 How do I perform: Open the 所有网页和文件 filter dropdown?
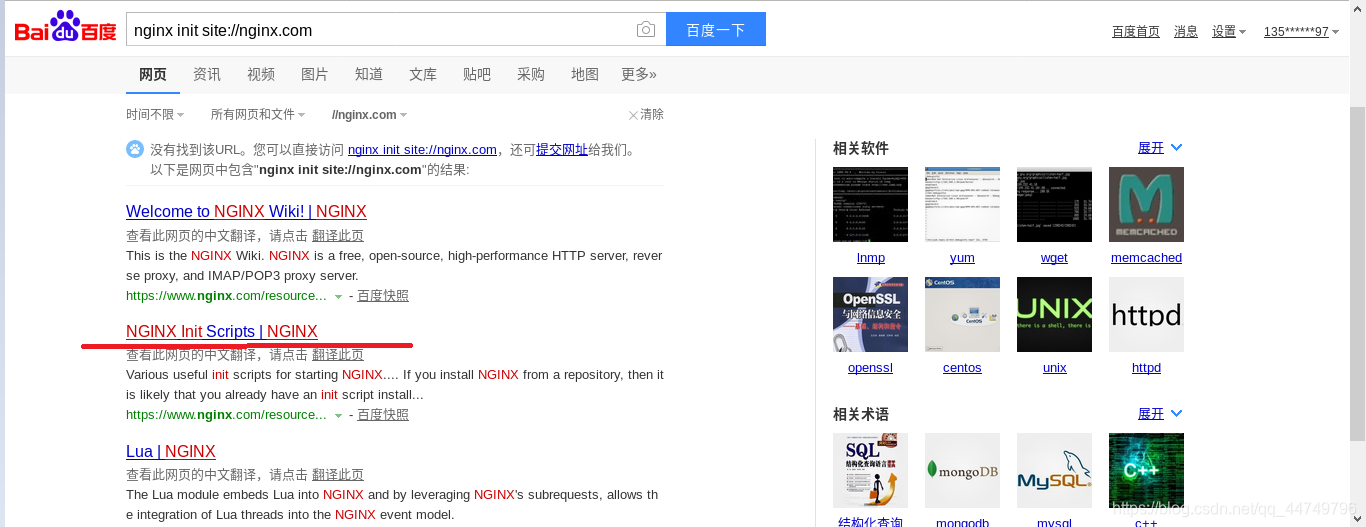point(258,115)
